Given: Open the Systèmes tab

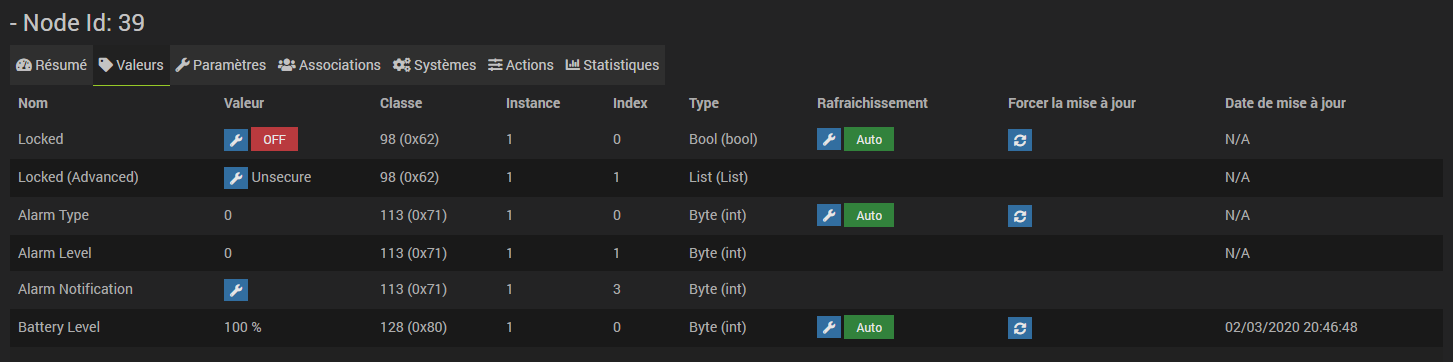Looking at the screenshot, I should click(434, 65).
